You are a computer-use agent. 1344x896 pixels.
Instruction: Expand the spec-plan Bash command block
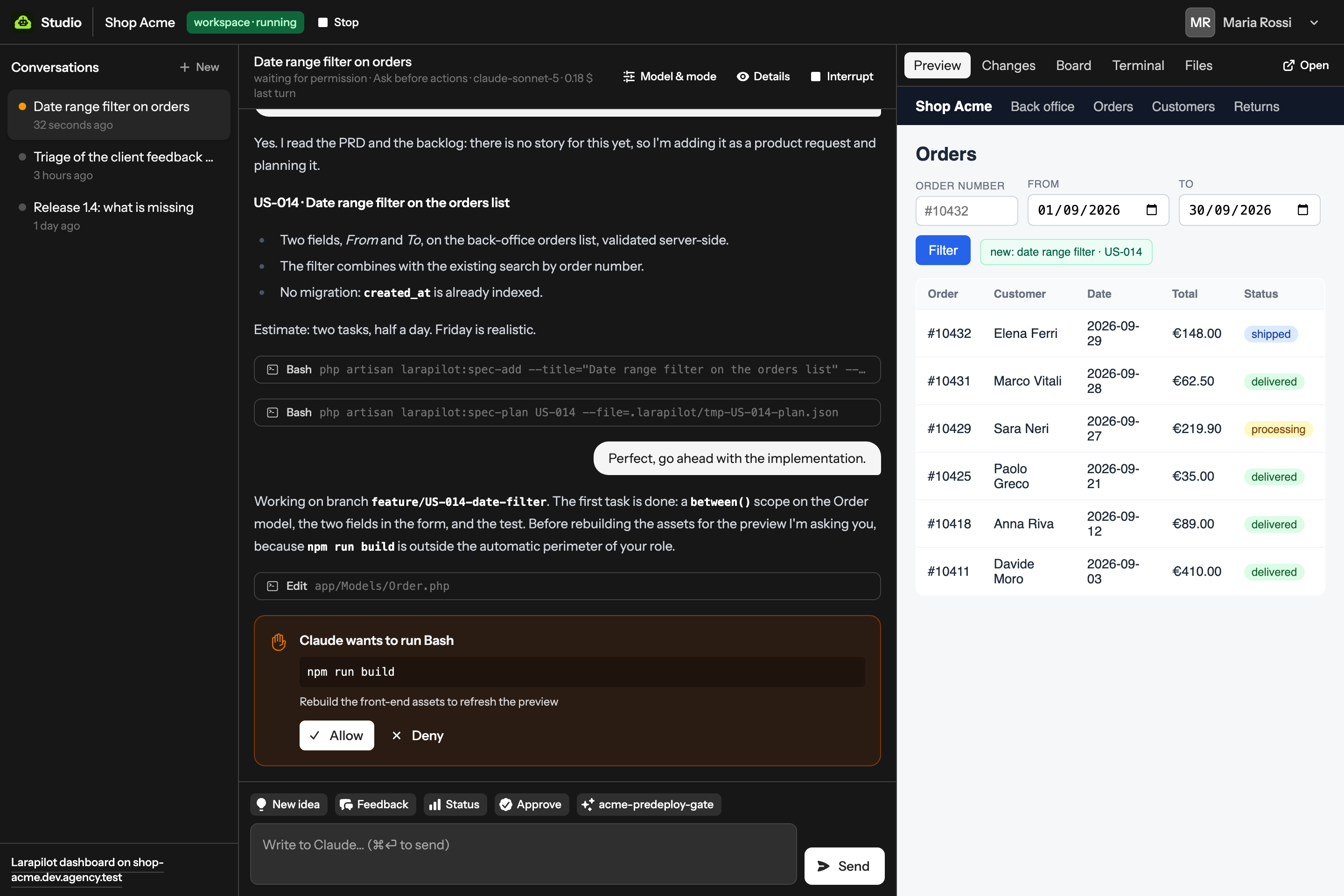[x=567, y=413]
